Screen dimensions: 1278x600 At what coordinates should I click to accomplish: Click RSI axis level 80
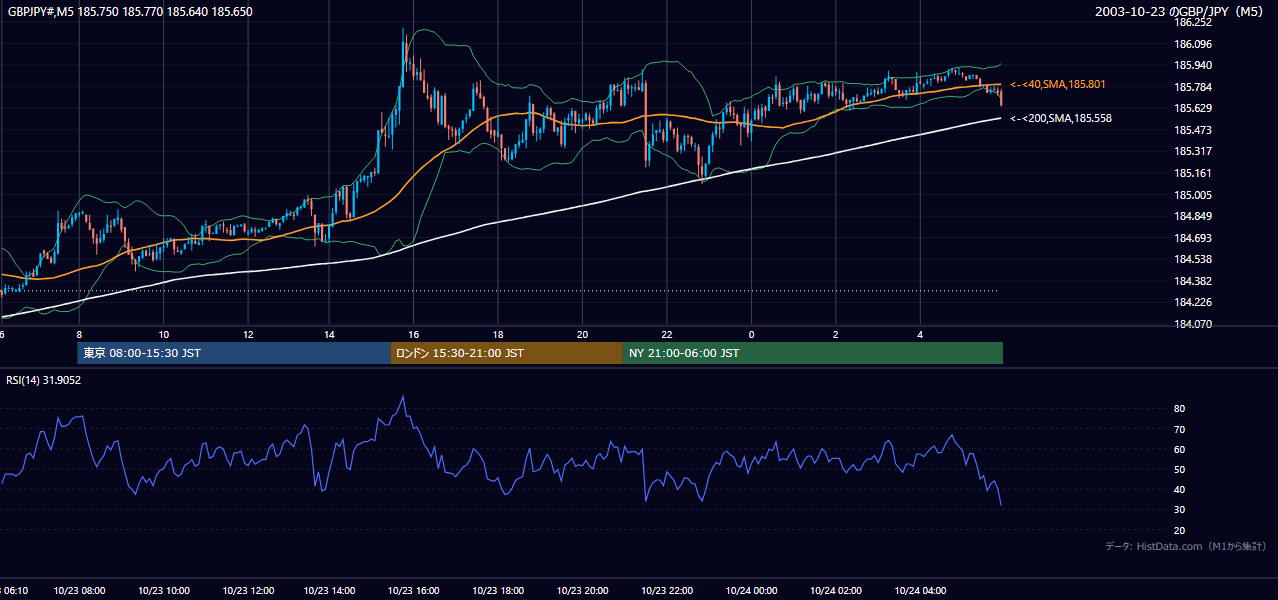click(1179, 409)
